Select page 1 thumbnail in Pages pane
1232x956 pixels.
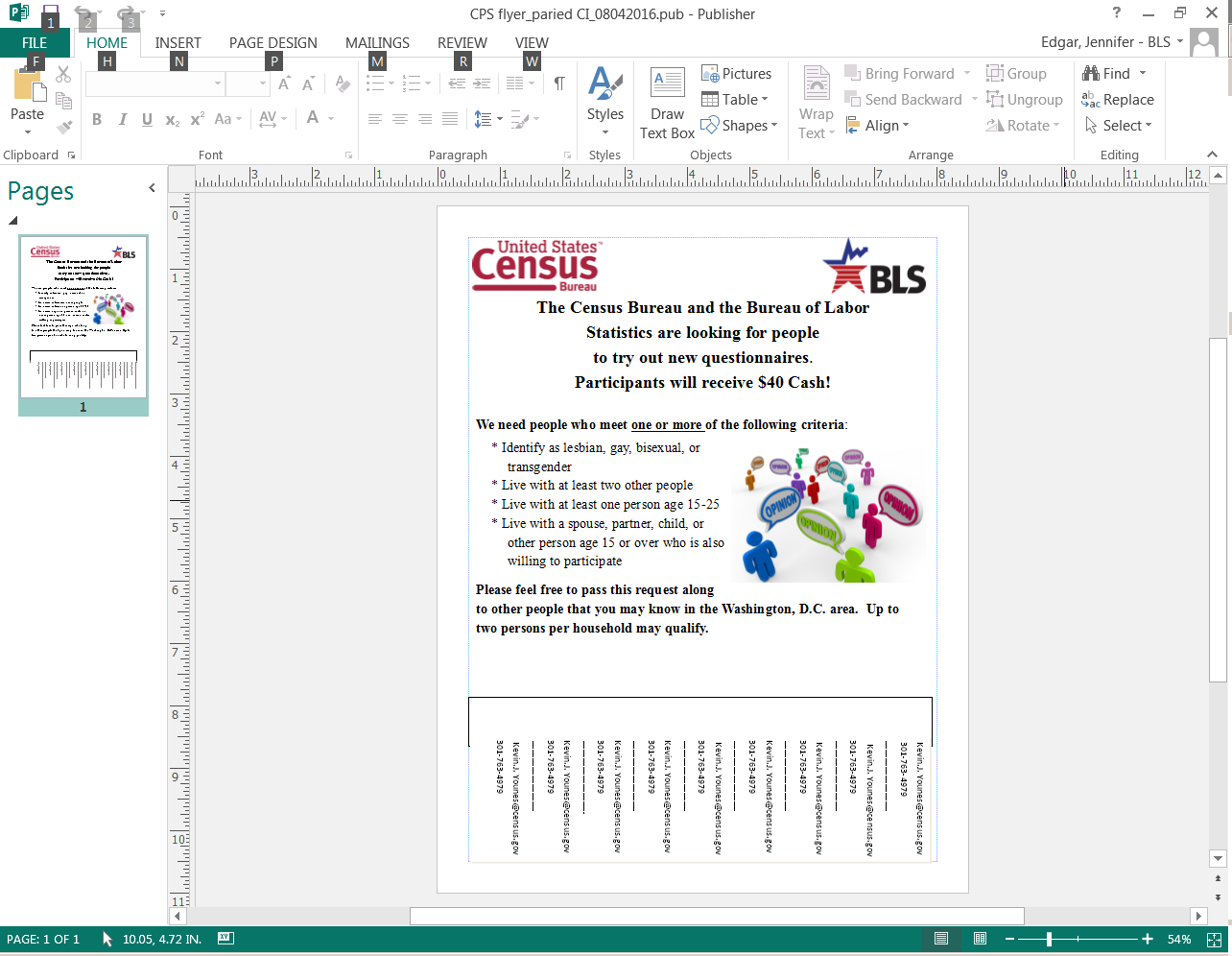[83, 317]
